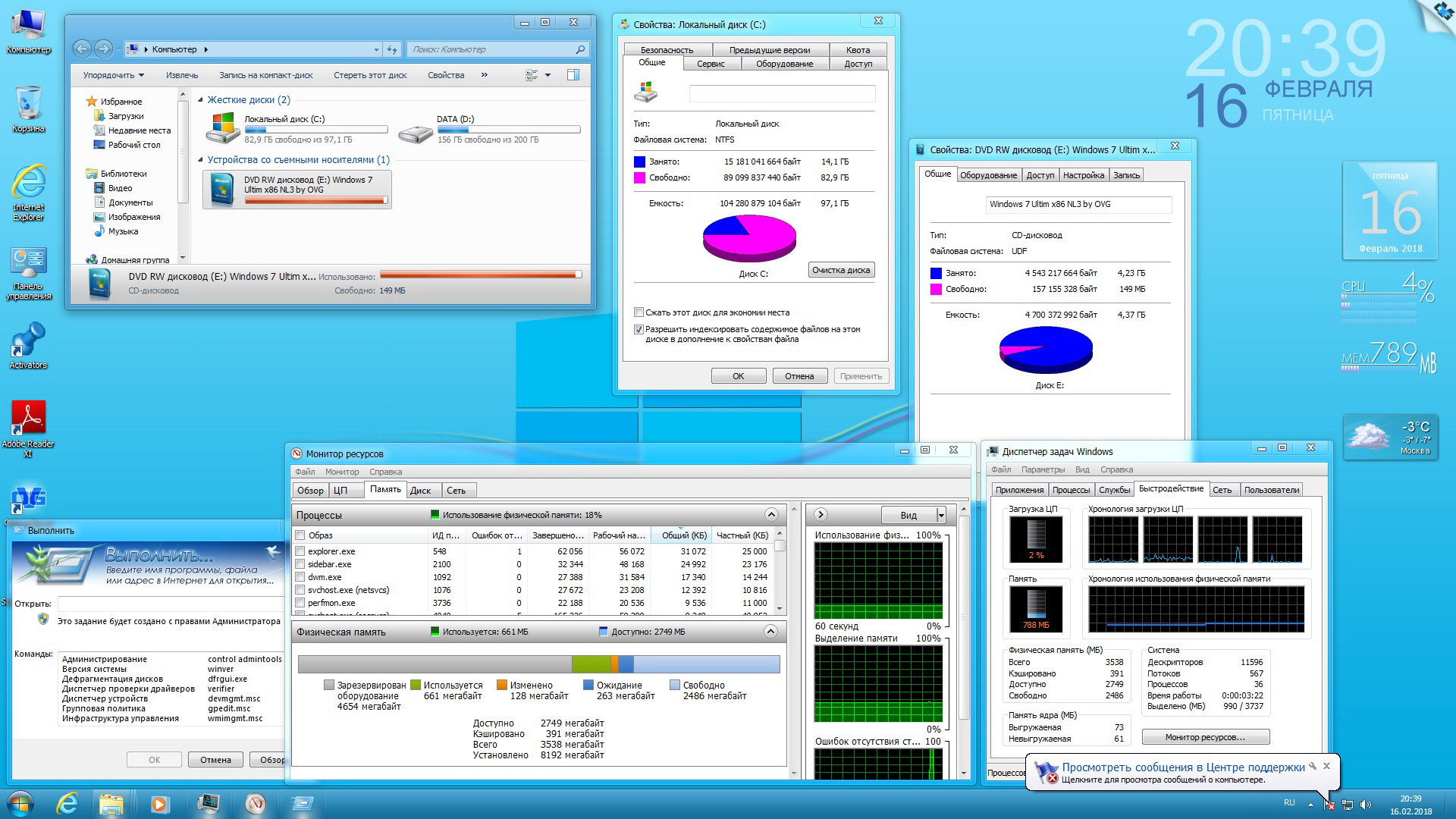Open Local Disk (C:) drive icon
The height and width of the screenshot is (819, 1456).
point(223,128)
